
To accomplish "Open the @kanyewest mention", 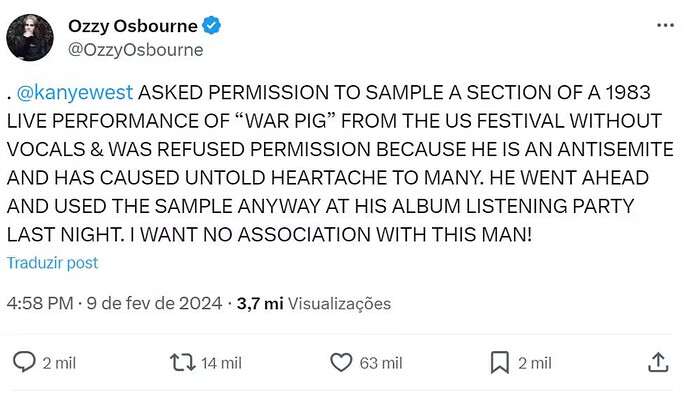I will 75,92.
